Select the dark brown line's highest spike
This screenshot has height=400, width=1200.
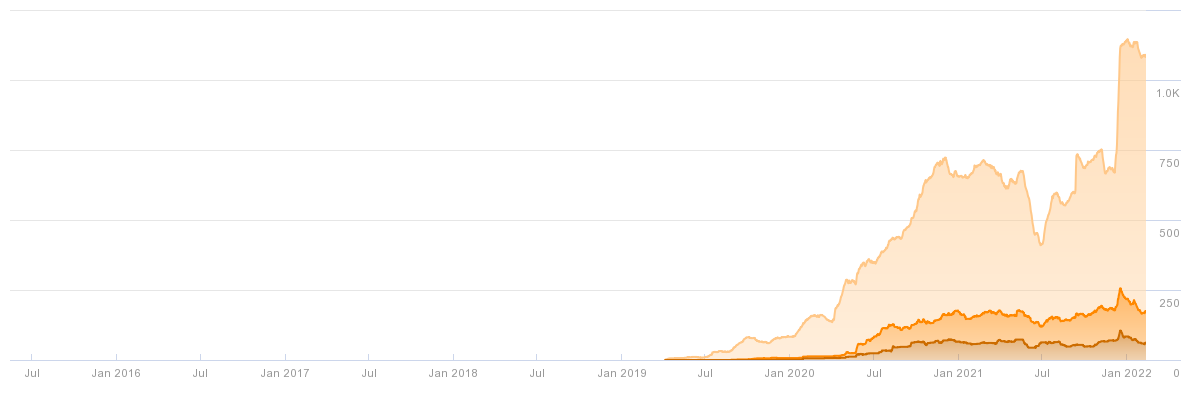click(x=1120, y=331)
